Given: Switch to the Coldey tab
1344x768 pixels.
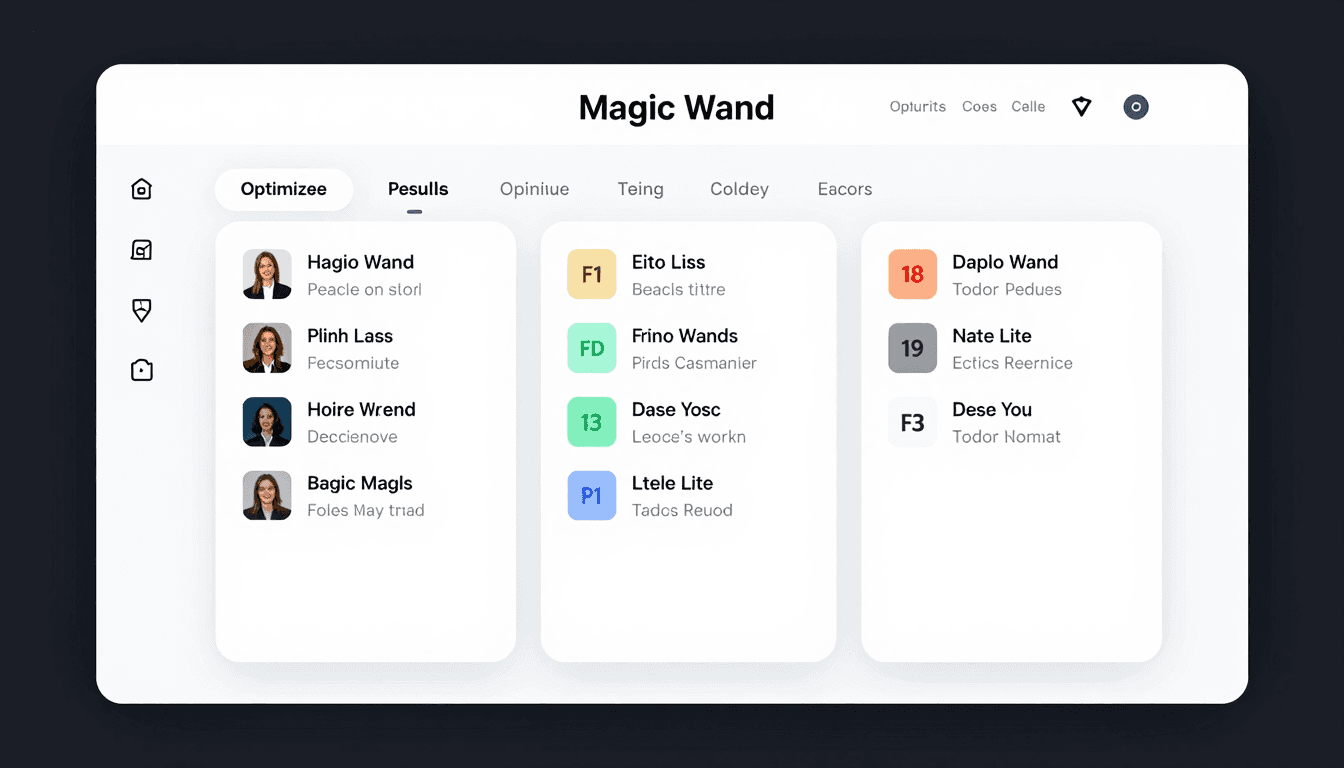Looking at the screenshot, I should [x=739, y=189].
